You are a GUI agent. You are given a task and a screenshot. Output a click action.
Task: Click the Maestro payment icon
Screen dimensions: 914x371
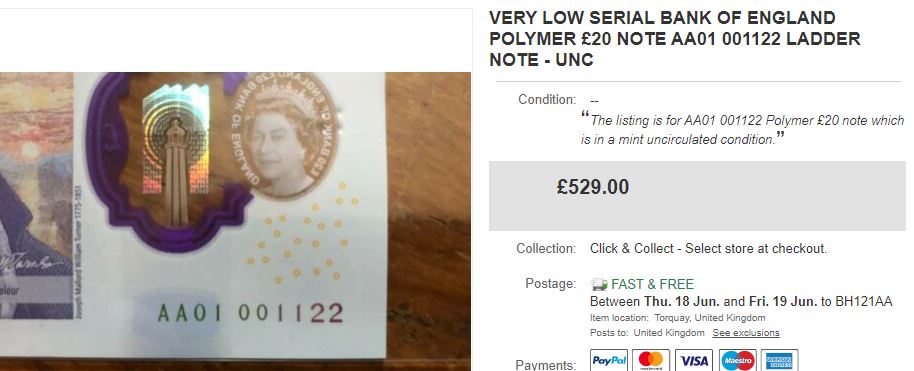(x=737, y=361)
